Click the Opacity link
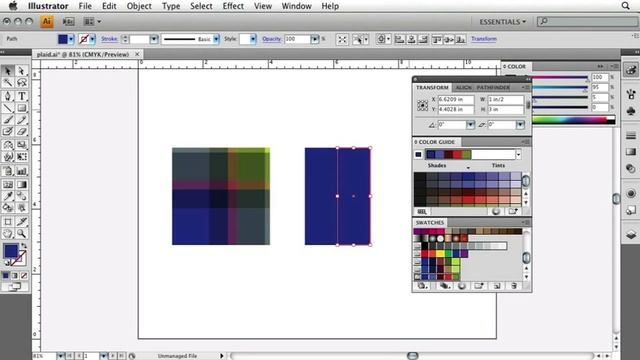The height and width of the screenshot is (360, 640). click(x=271, y=39)
